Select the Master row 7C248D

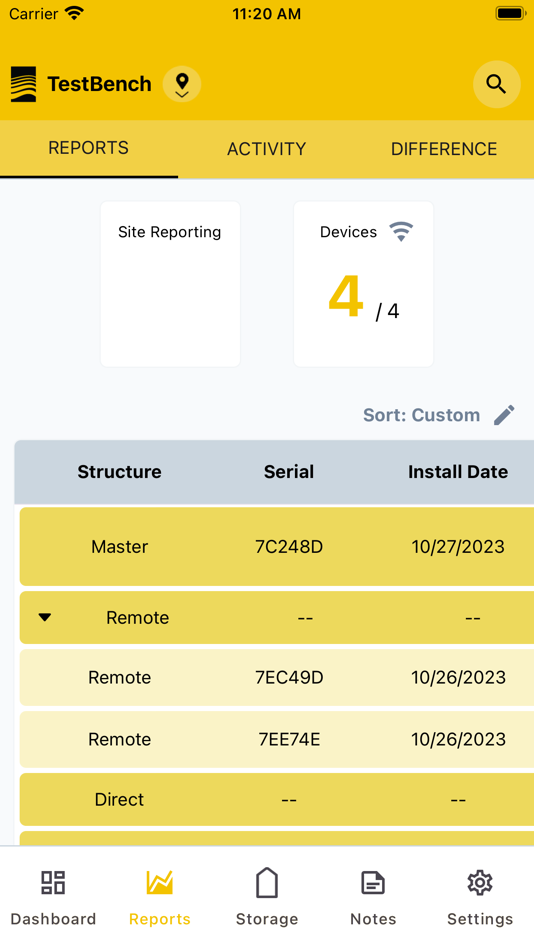pyautogui.click(x=277, y=546)
